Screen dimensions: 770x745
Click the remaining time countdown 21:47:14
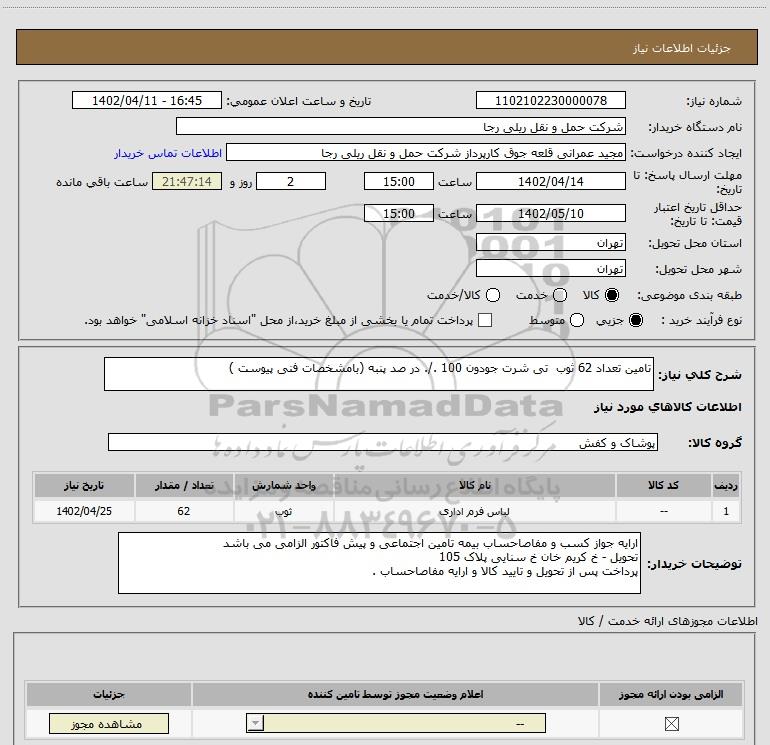(x=187, y=181)
